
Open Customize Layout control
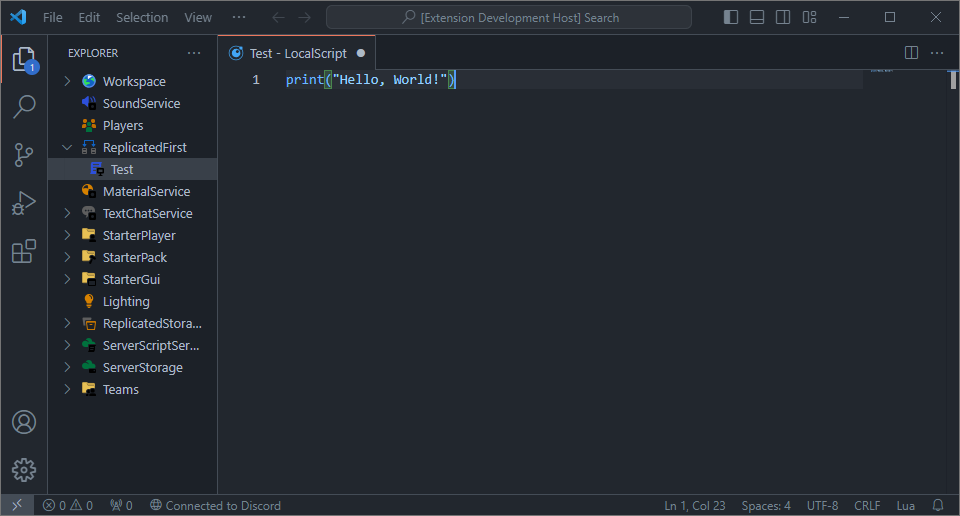tap(809, 17)
